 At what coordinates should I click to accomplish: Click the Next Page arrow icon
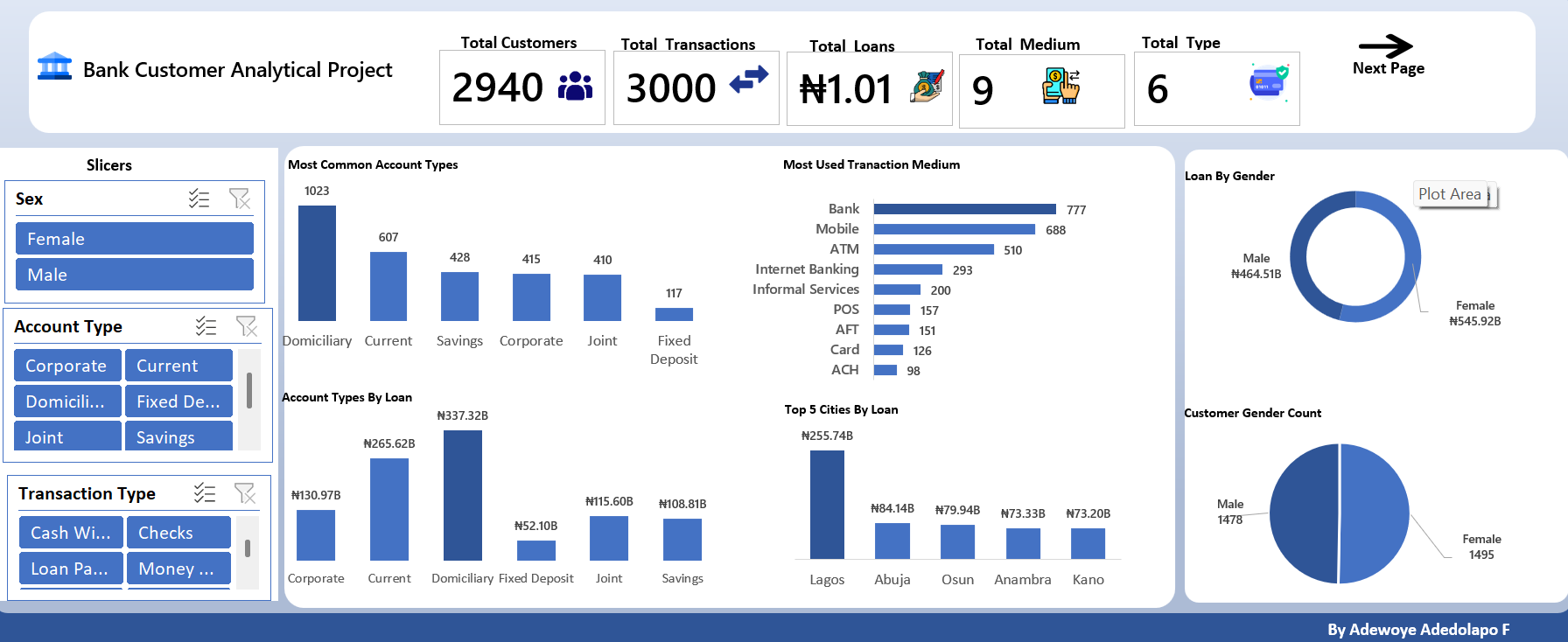coord(1385,46)
